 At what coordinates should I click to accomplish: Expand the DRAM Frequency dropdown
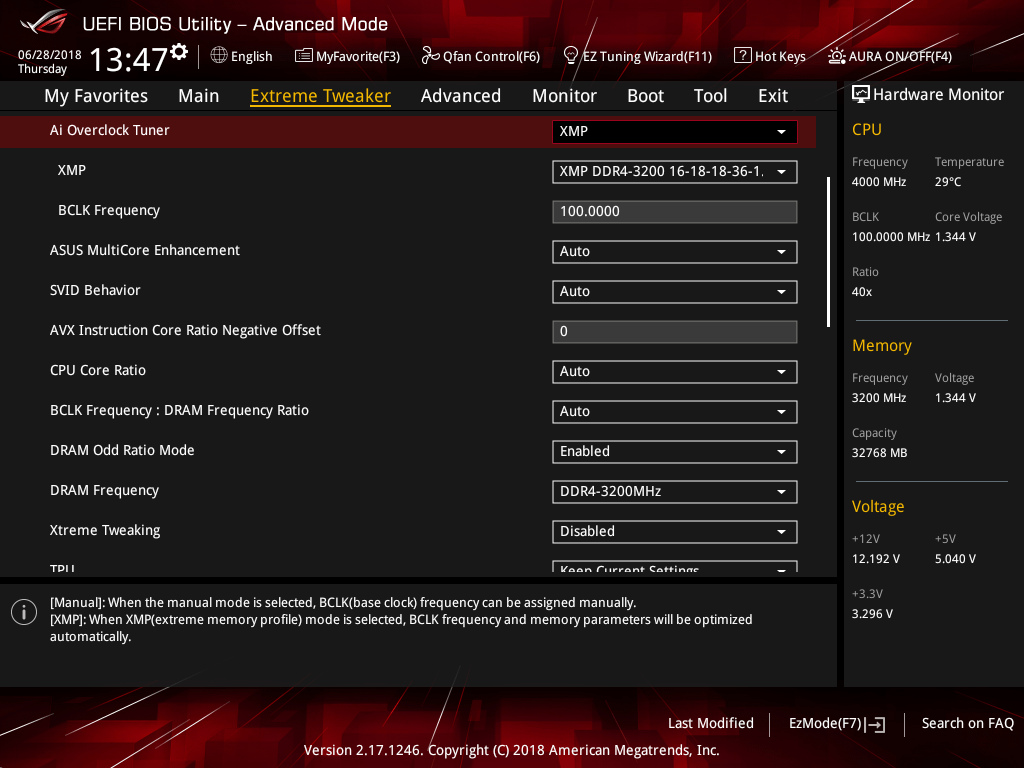point(675,491)
